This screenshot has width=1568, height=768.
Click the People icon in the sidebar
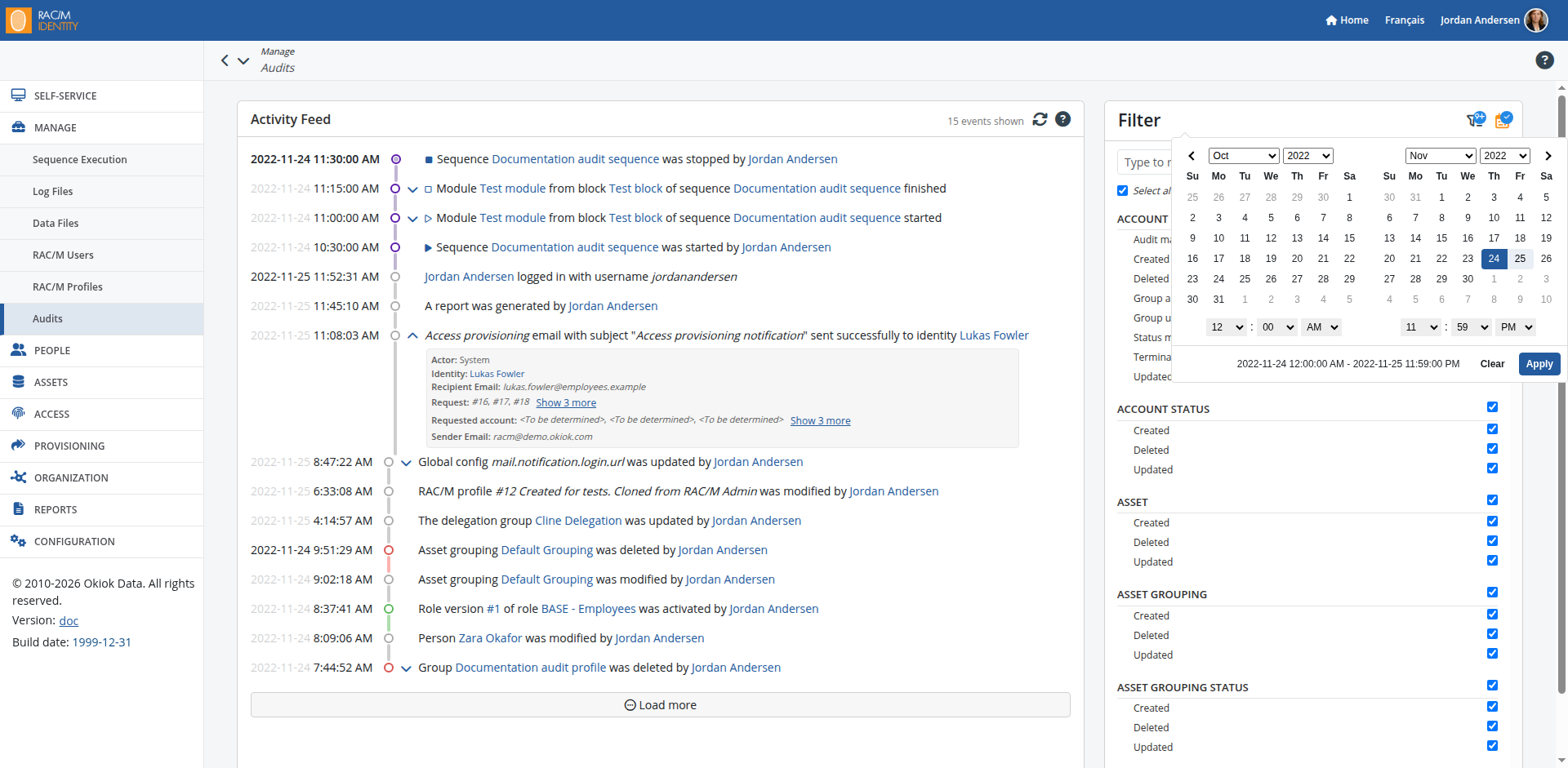point(18,350)
